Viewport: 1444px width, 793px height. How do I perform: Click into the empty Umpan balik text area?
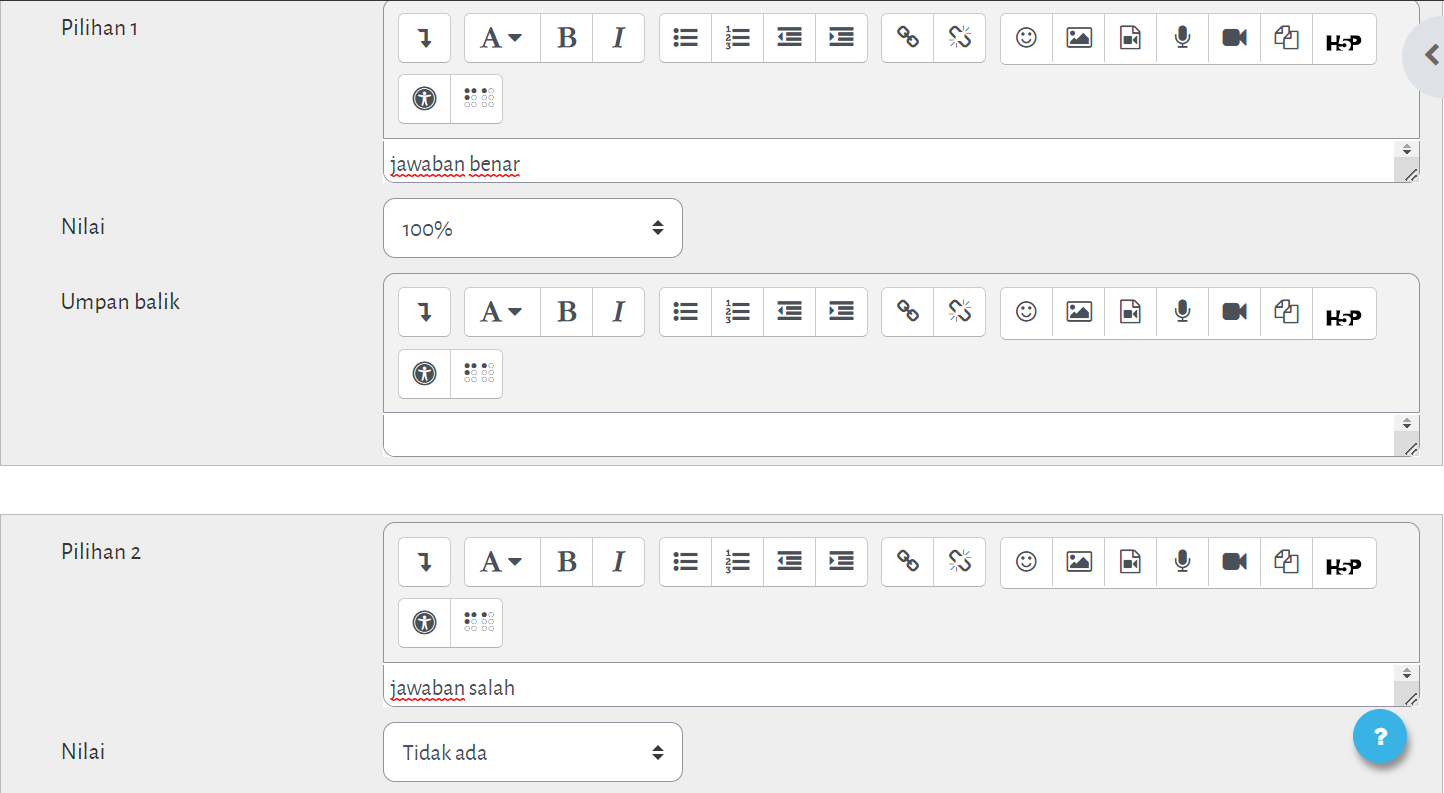887,435
